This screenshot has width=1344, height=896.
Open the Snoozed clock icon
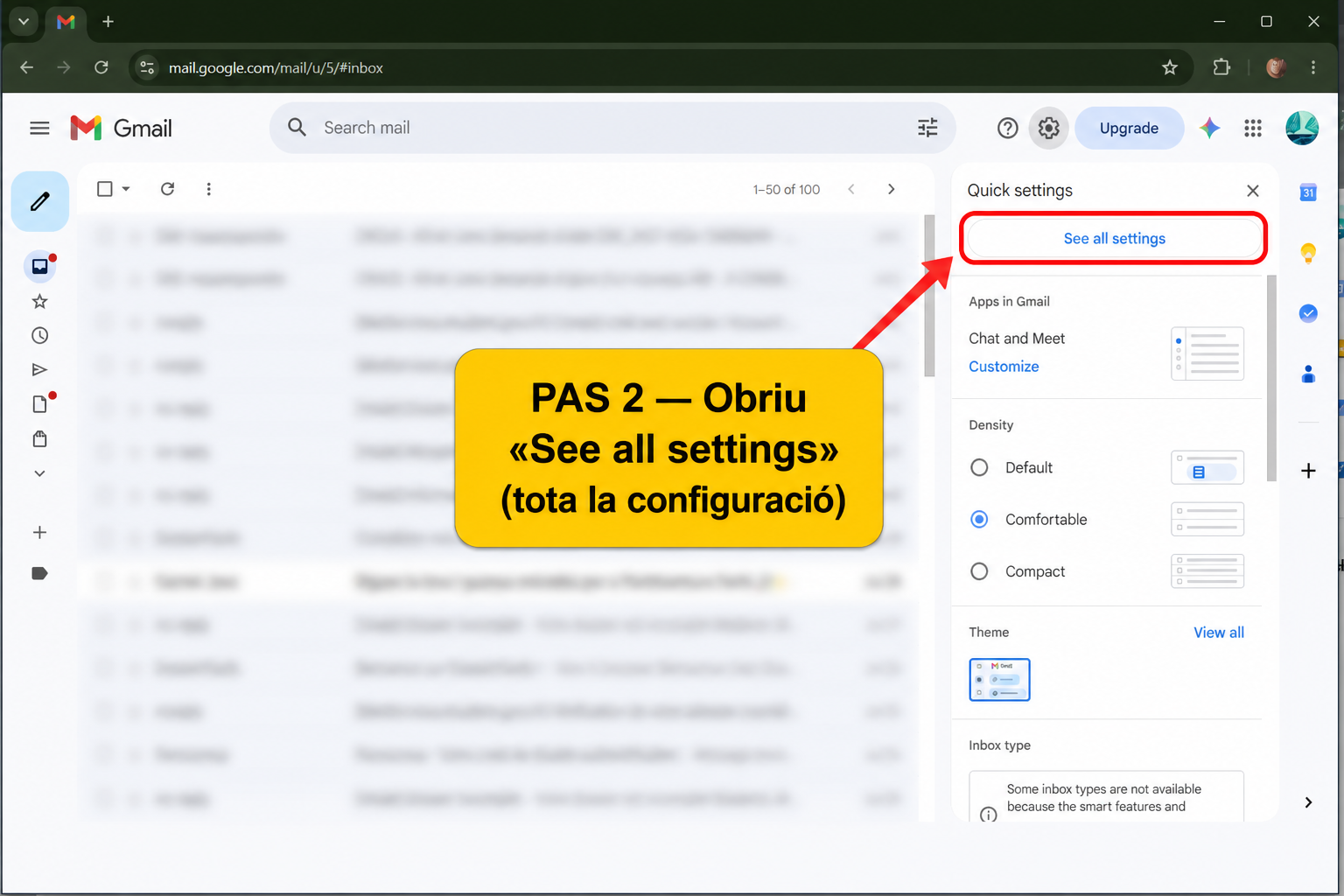click(x=39, y=336)
